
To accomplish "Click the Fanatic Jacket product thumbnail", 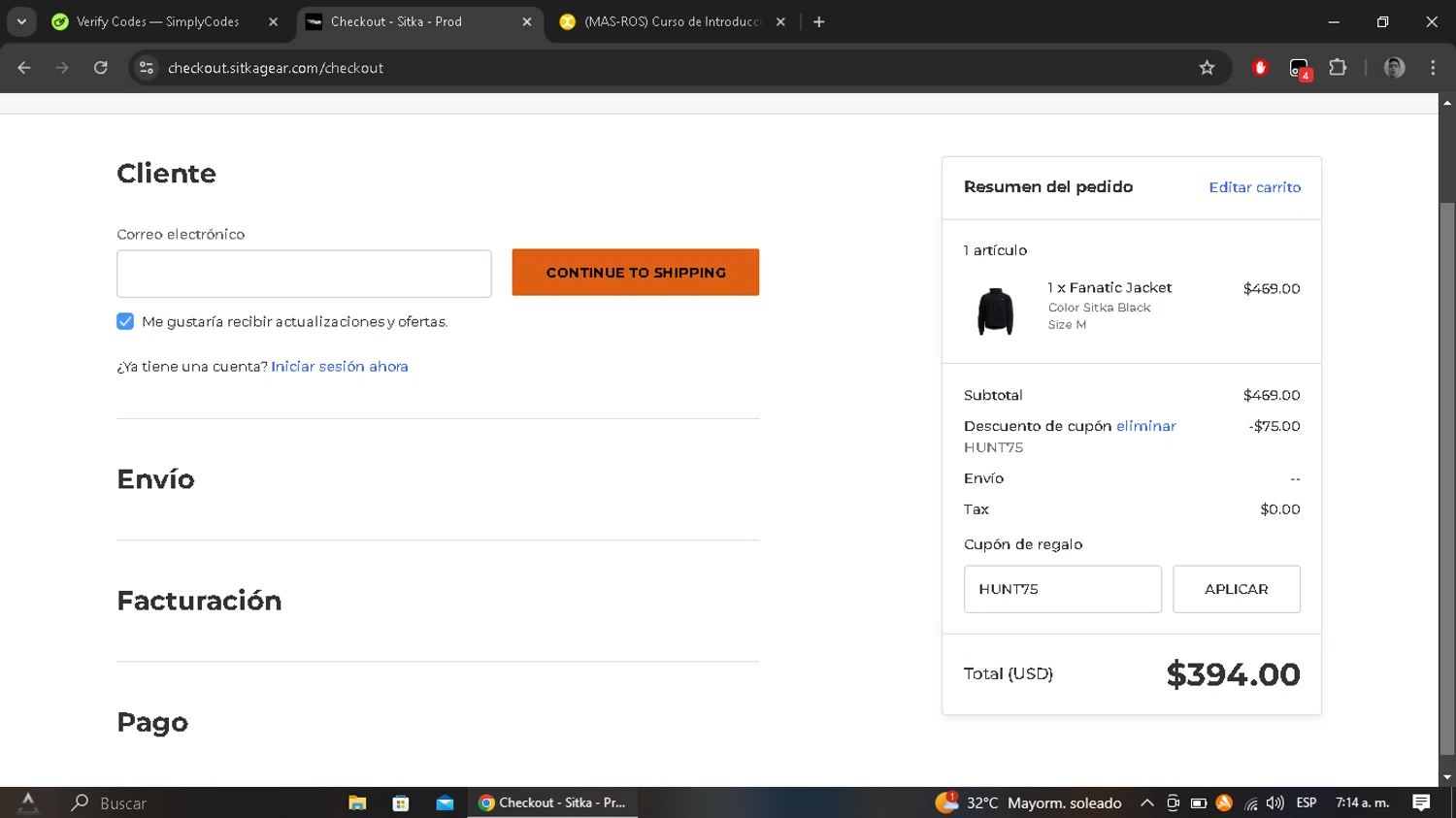I will [995, 311].
